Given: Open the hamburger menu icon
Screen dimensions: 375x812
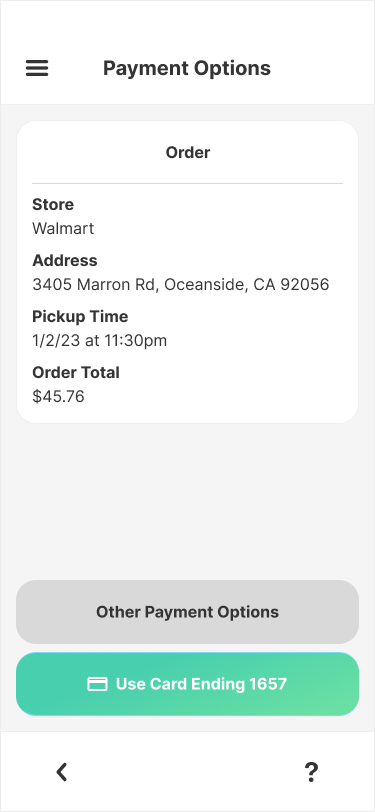Looking at the screenshot, I should click(x=37, y=68).
